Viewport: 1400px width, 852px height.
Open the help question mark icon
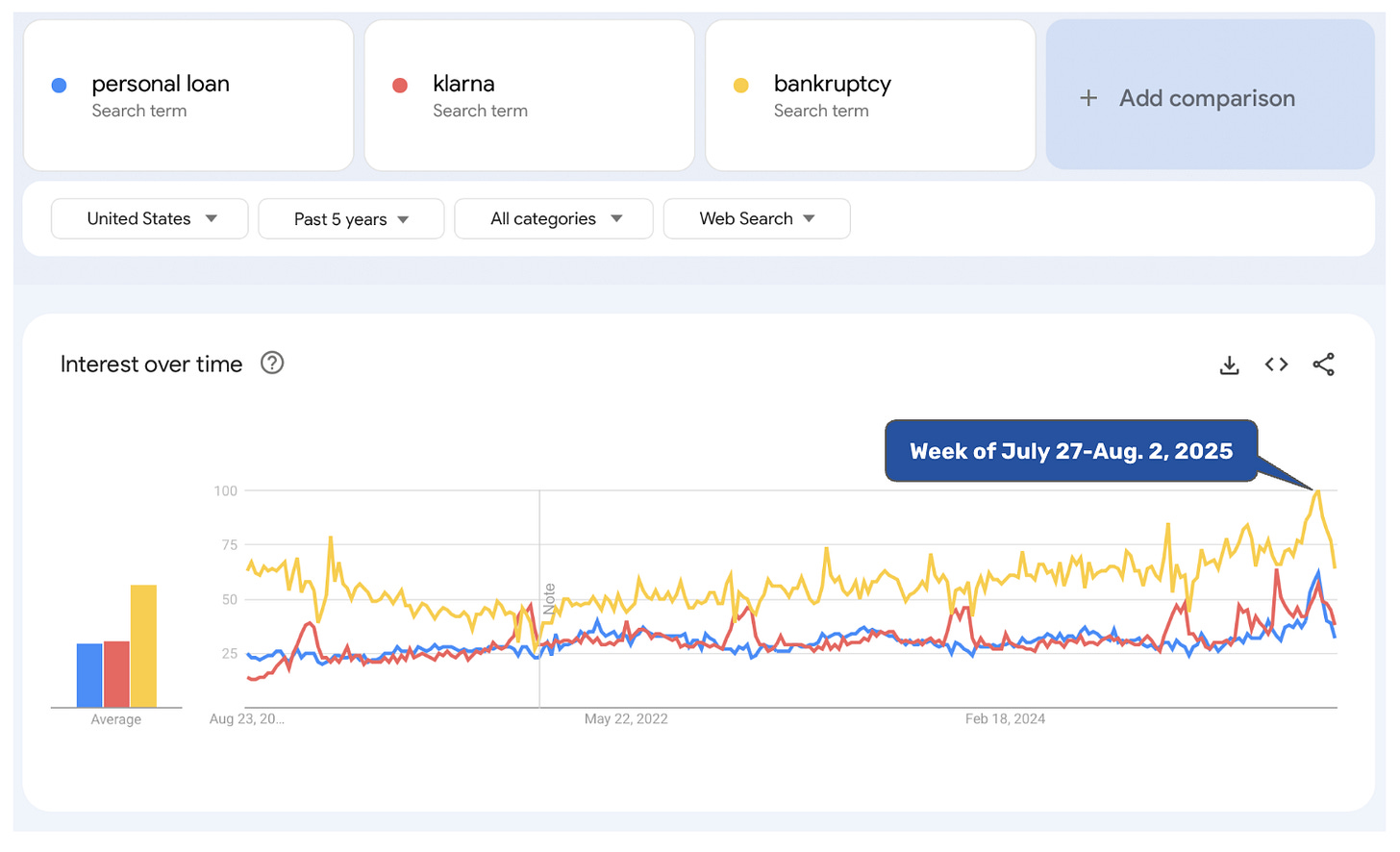[x=272, y=363]
